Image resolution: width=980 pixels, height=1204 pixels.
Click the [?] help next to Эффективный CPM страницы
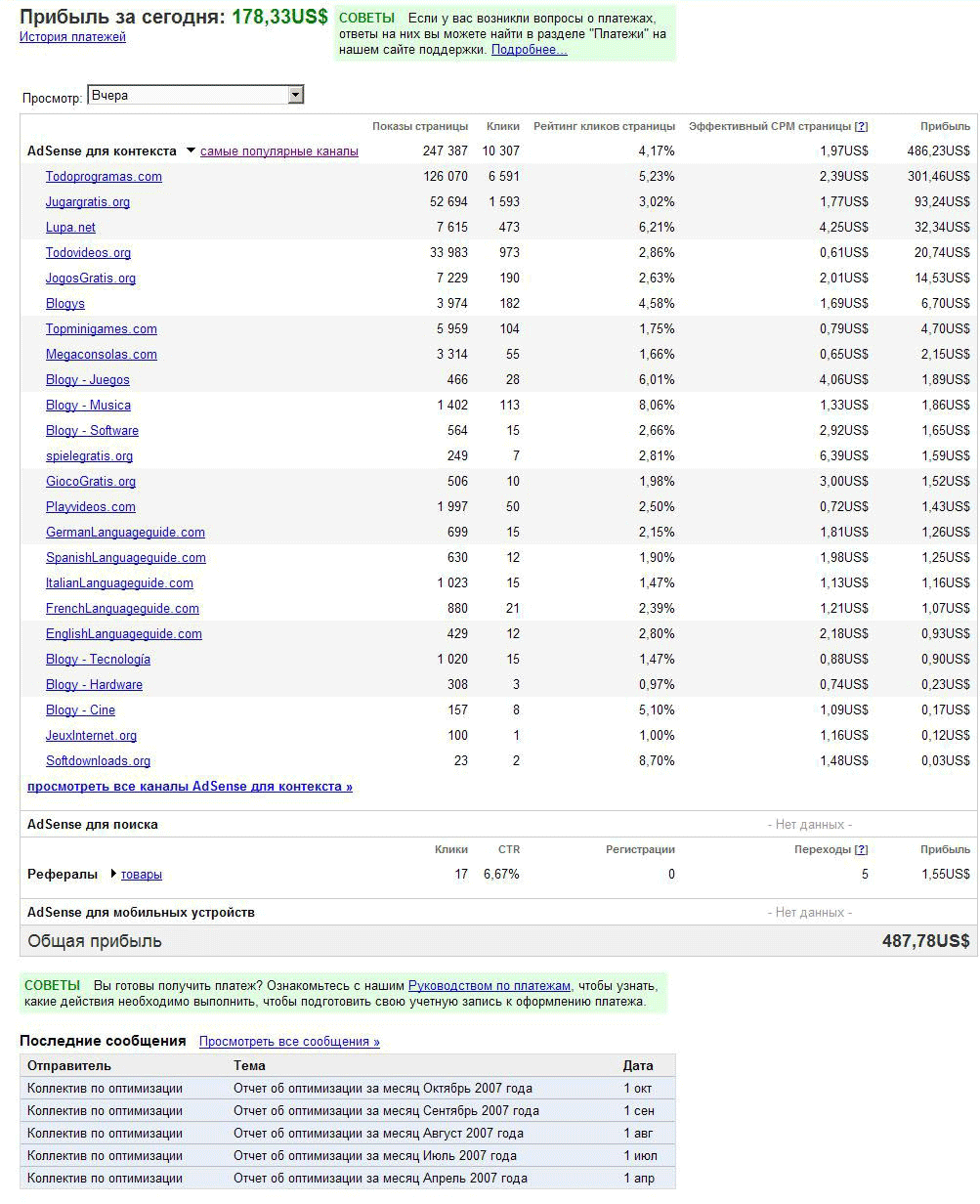tap(861, 126)
